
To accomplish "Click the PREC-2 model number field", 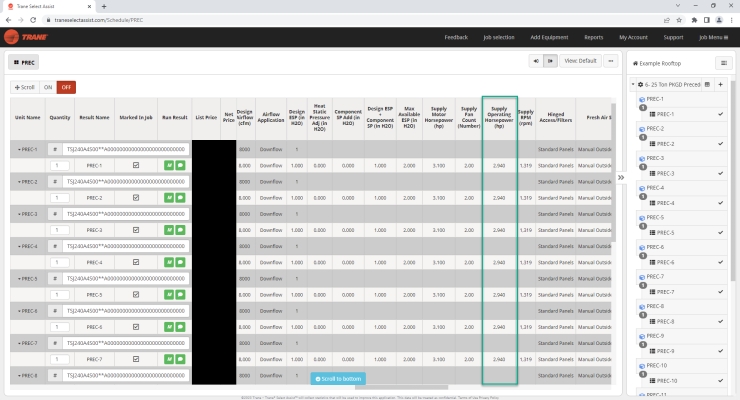I will (126, 182).
